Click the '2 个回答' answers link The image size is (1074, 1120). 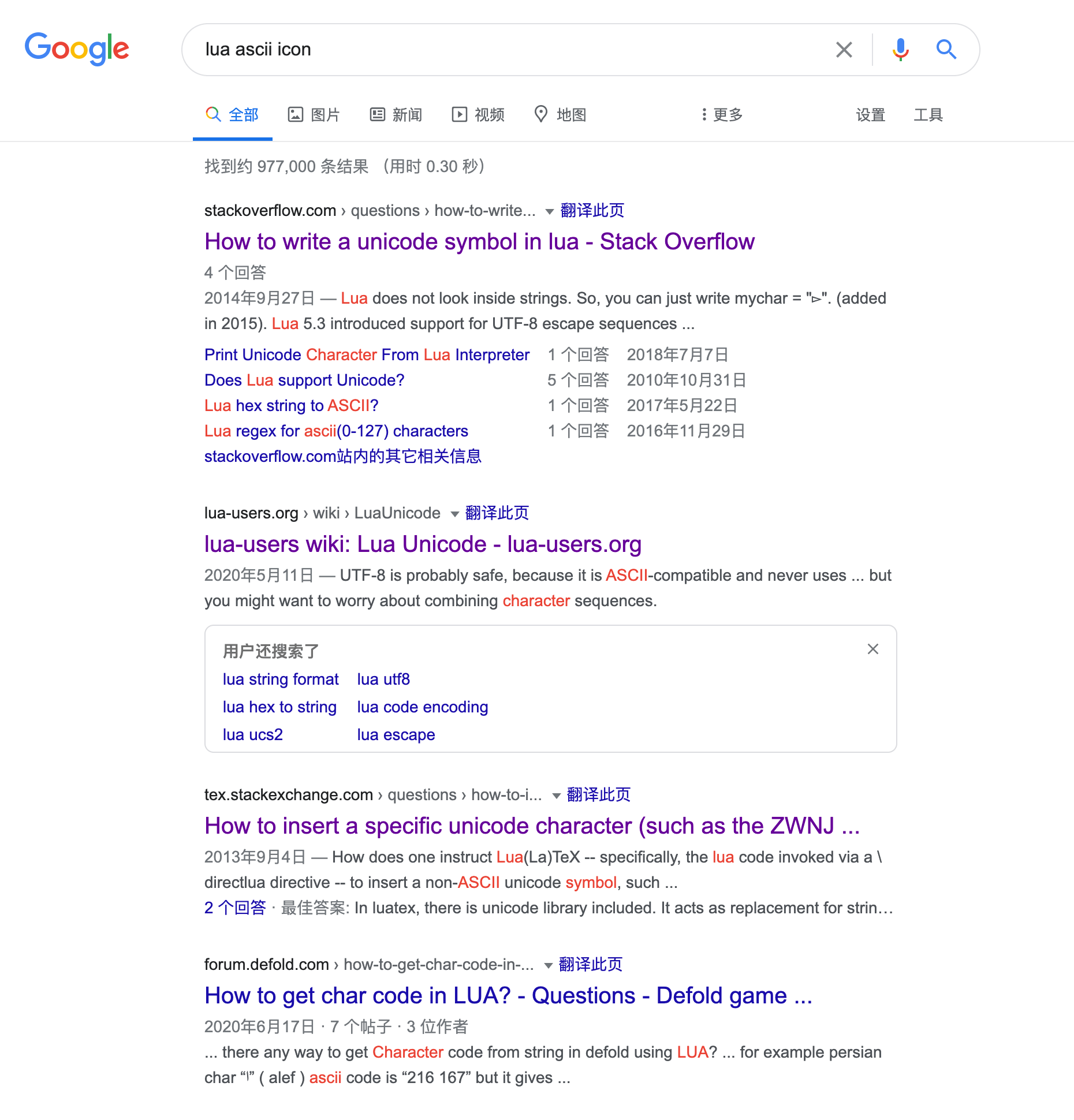235,908
